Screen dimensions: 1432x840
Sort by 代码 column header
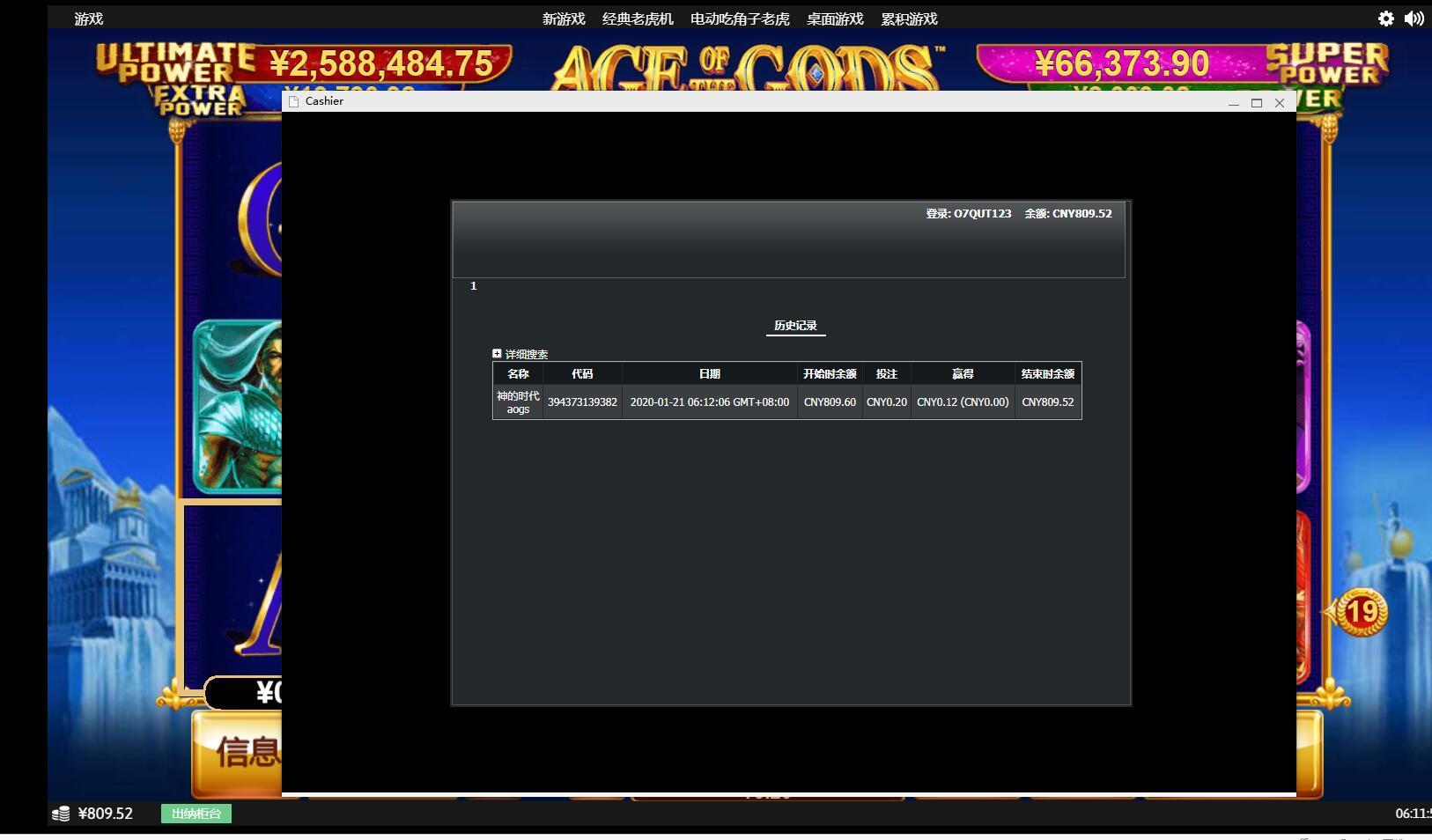pyautogui.click(x=582, y=374)
